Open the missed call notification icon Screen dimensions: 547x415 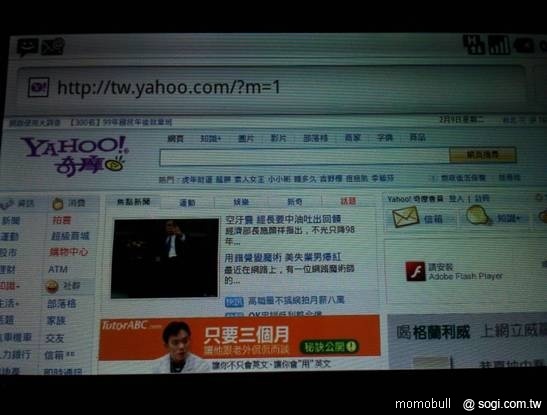53,46
